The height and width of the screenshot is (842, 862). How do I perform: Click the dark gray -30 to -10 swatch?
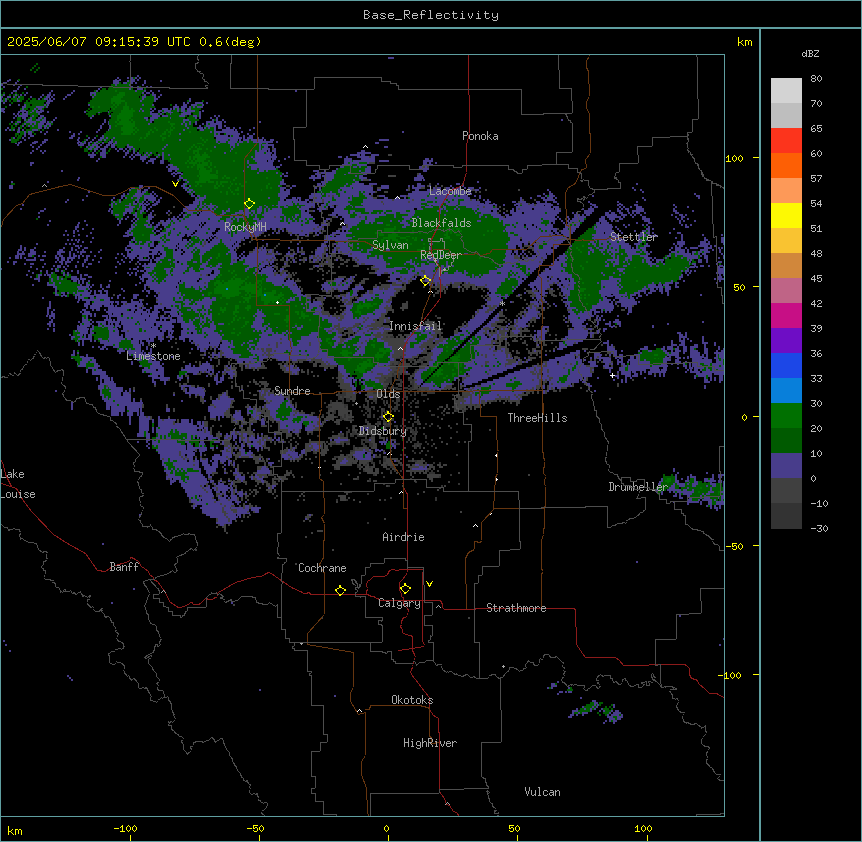(x=786, y=516)
